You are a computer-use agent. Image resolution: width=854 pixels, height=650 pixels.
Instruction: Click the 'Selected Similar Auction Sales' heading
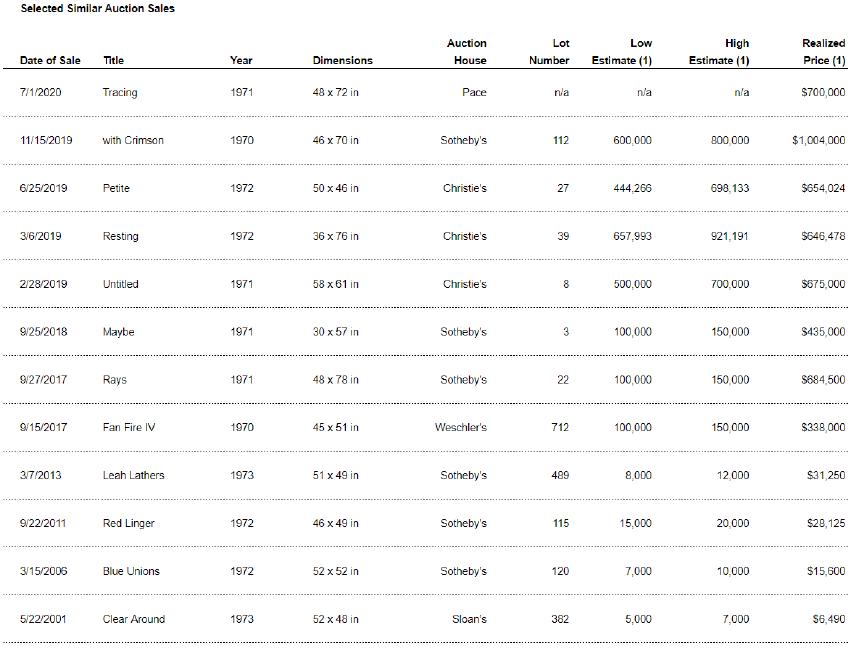coord(97,9)
